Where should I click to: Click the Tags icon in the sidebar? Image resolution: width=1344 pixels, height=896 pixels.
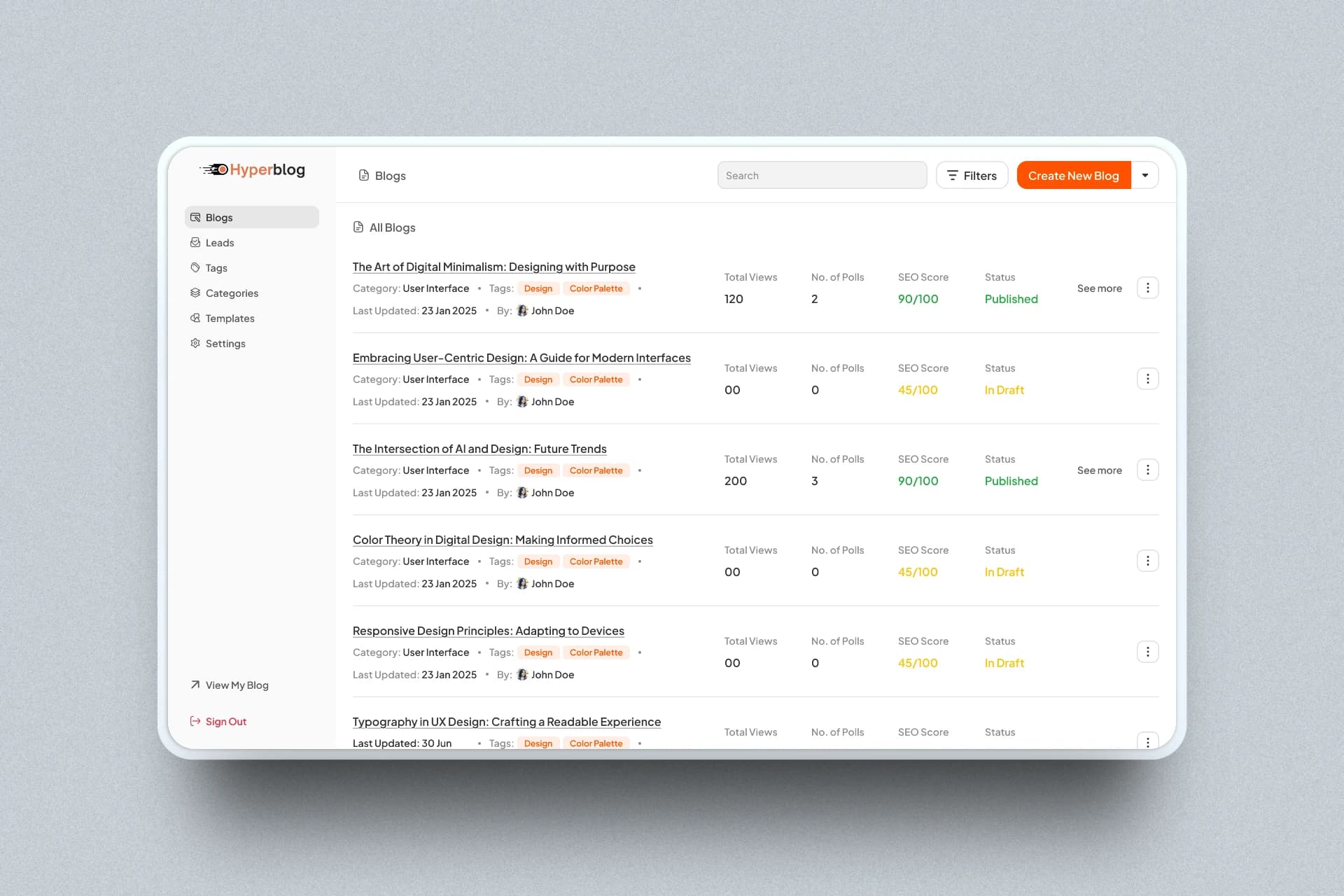pyautogui.click(x=195, y=267)
